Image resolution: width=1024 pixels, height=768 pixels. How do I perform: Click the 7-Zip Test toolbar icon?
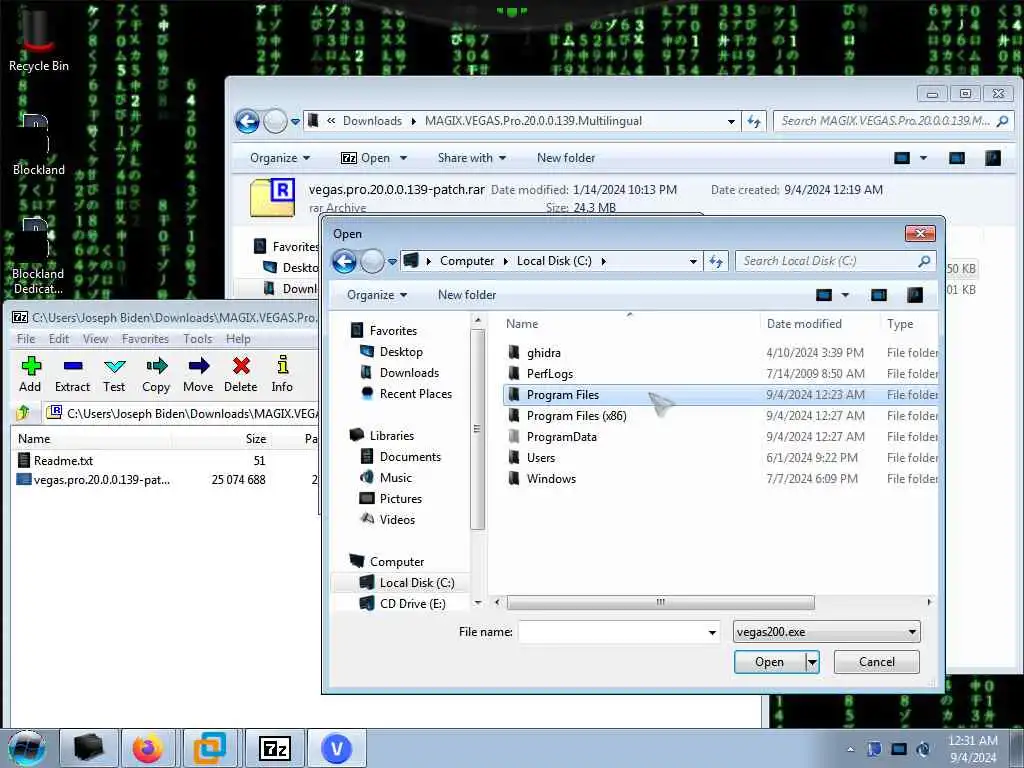click(x=114, y=374)
